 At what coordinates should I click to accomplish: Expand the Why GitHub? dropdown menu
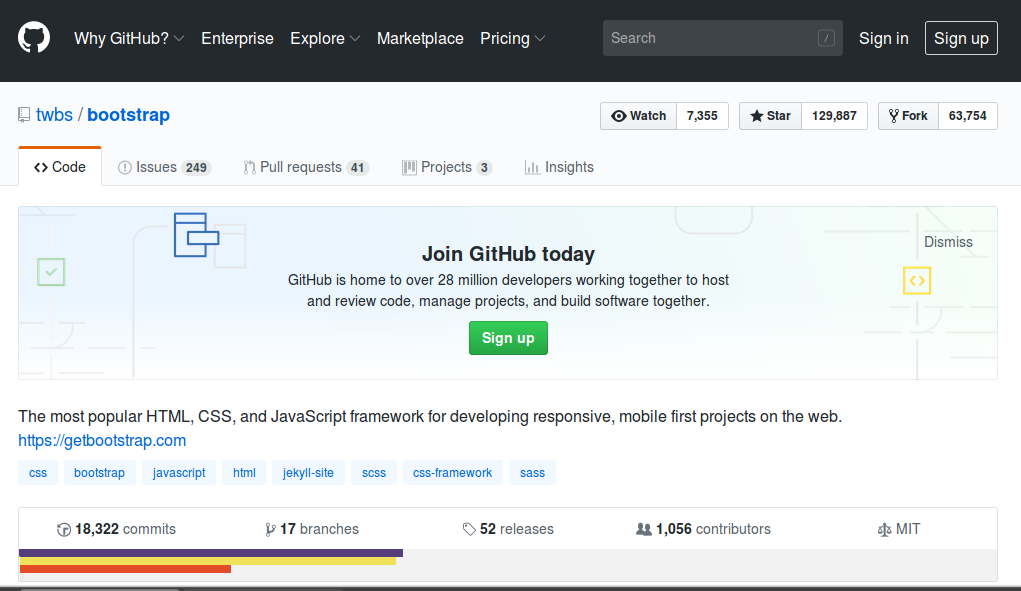click(x=128, y=39)
